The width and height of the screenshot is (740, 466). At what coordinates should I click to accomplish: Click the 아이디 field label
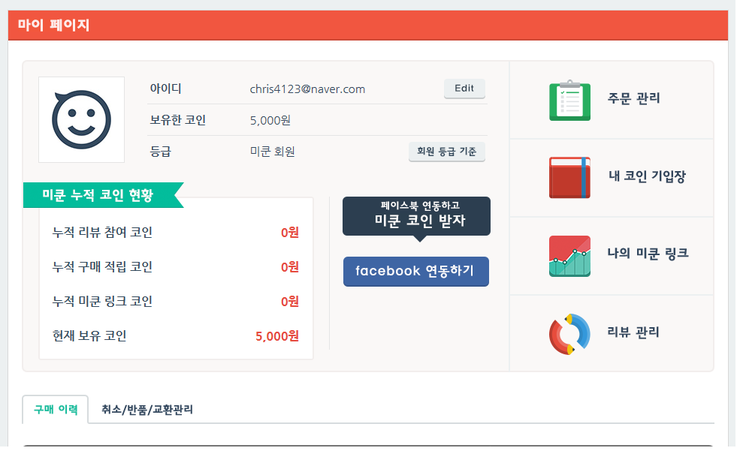(x=165, y=88)
